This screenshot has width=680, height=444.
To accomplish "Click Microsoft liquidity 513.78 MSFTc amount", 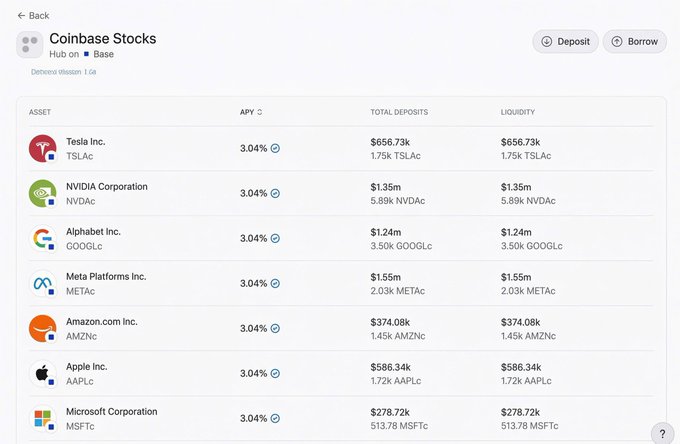I will (529, 426).
